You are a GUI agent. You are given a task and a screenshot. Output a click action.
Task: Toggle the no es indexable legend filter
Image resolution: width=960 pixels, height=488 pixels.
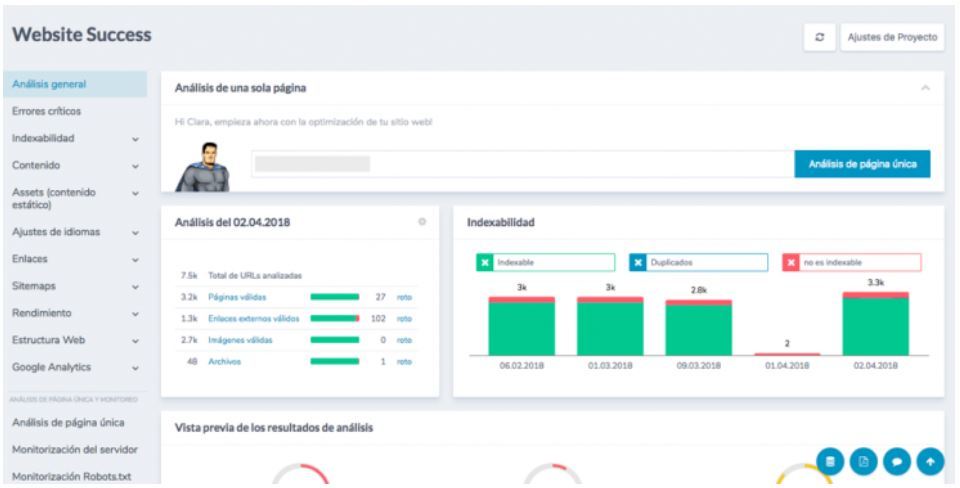pos(852,262)
